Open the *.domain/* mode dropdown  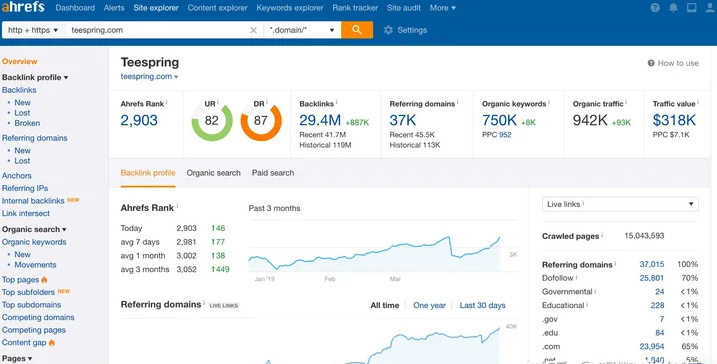(x=302, y=30)
